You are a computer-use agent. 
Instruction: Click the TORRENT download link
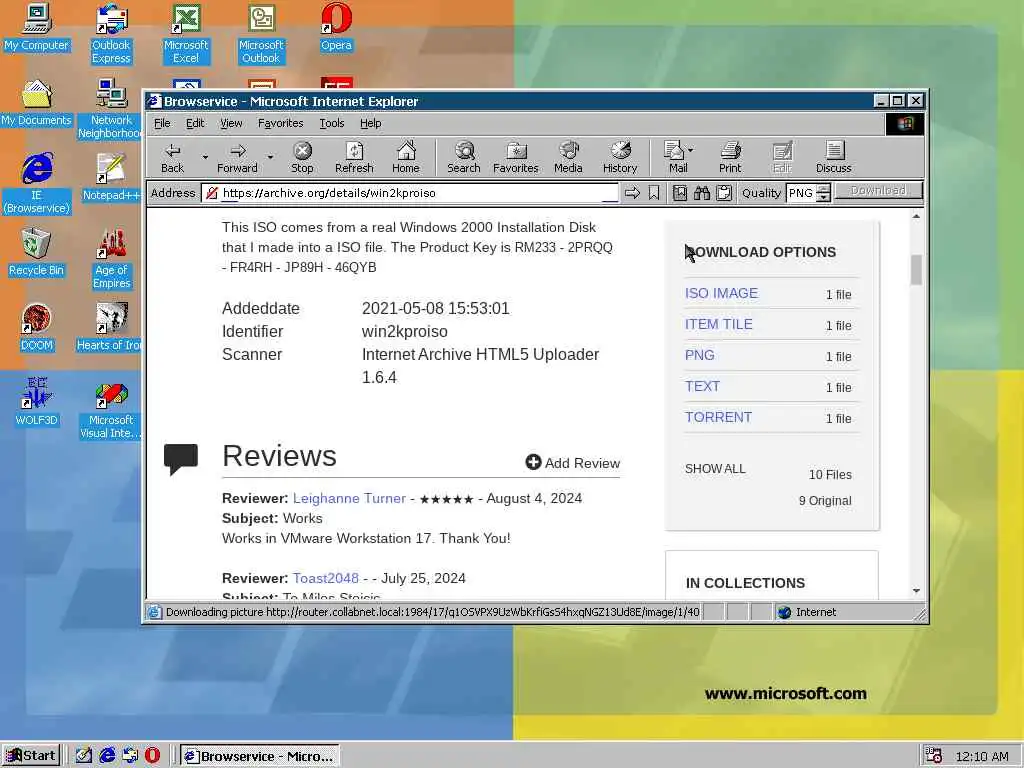(718, 417)
